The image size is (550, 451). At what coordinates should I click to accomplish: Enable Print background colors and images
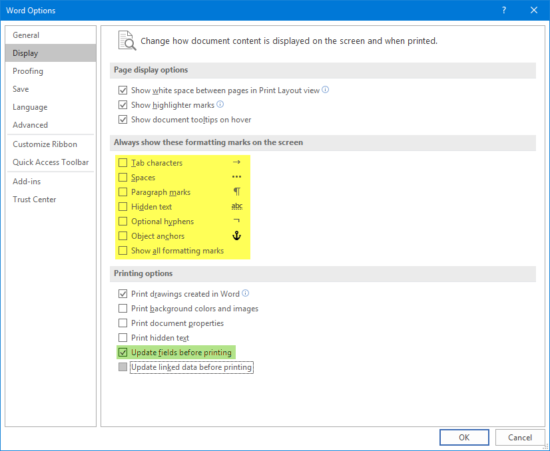(x=122, y=309)
